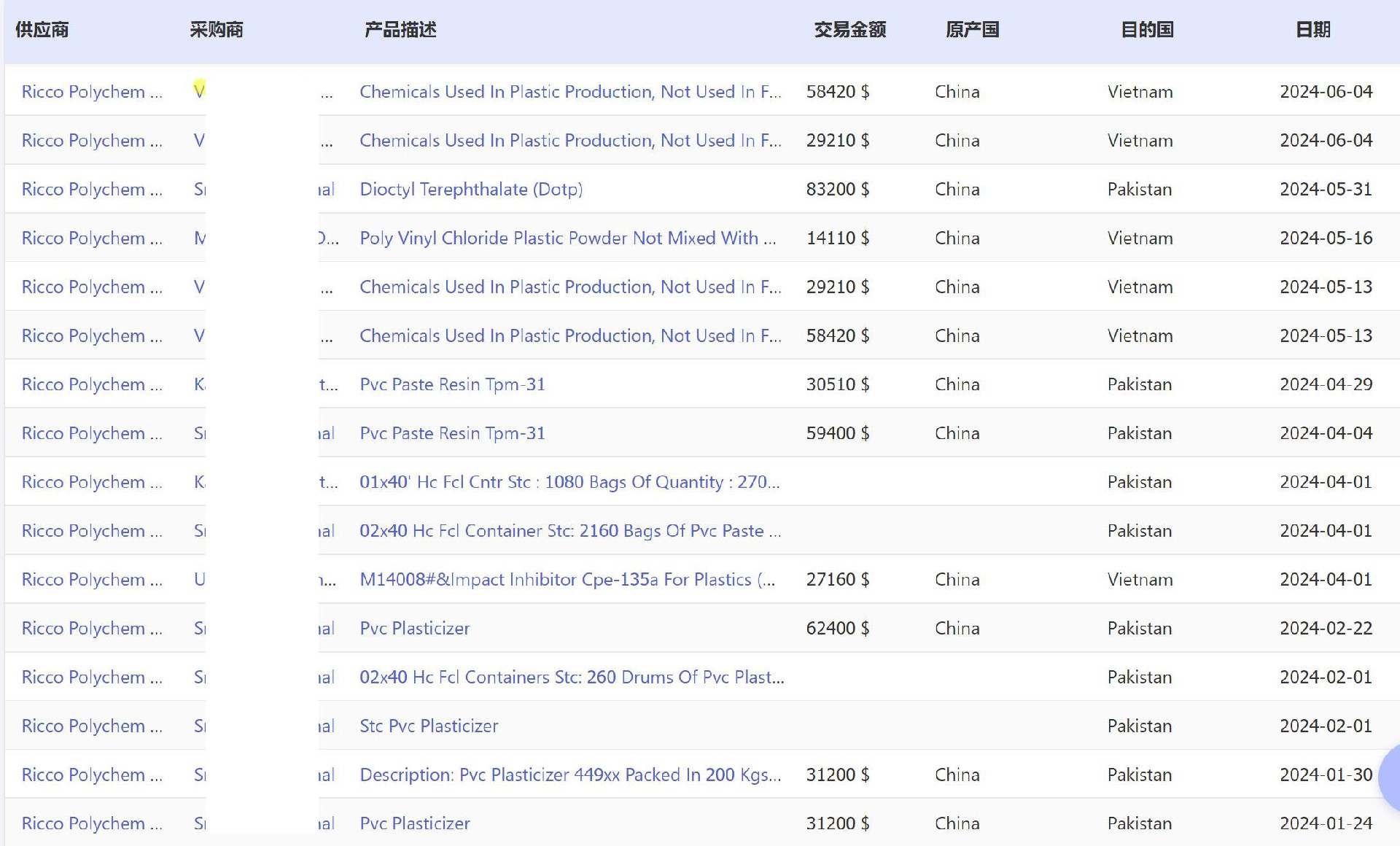Open Poly Vinyl Chloride Plastic Powder description link
The width and height of the screenshot is (1400, 846).
568,238
